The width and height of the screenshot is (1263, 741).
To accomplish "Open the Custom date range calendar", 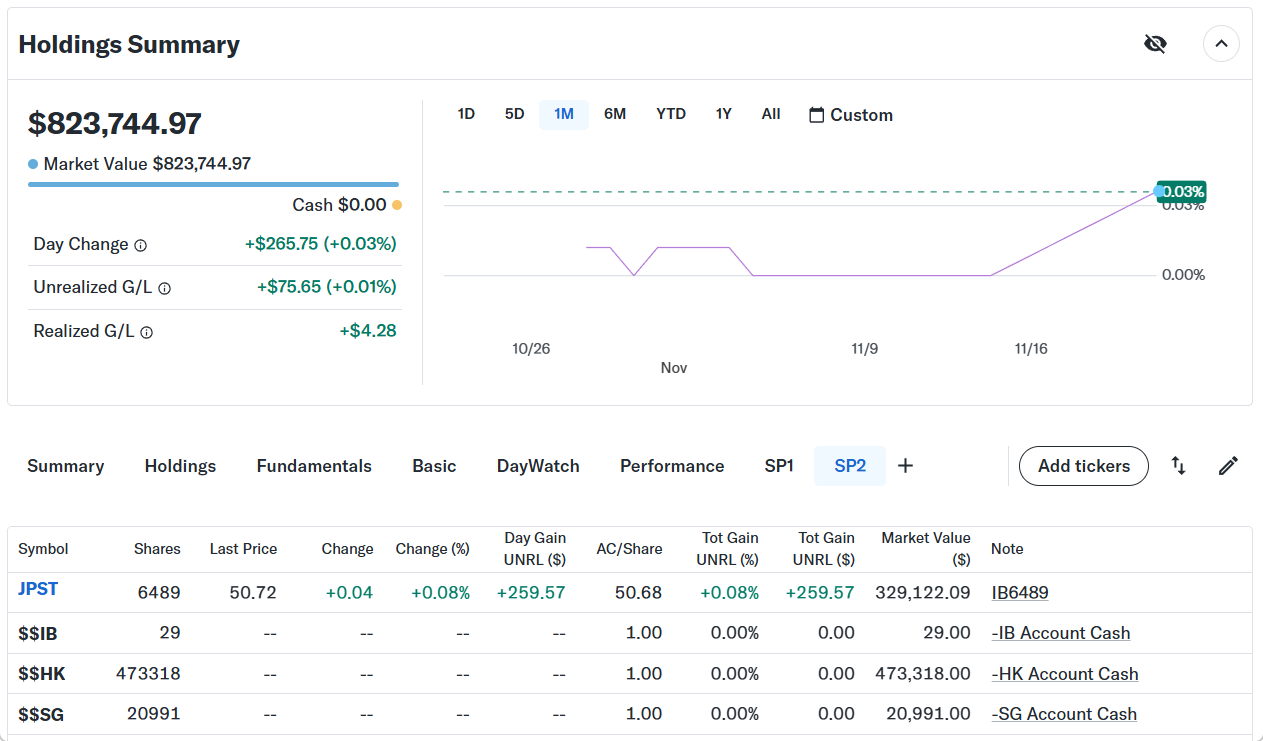I will tap(850, 115).
